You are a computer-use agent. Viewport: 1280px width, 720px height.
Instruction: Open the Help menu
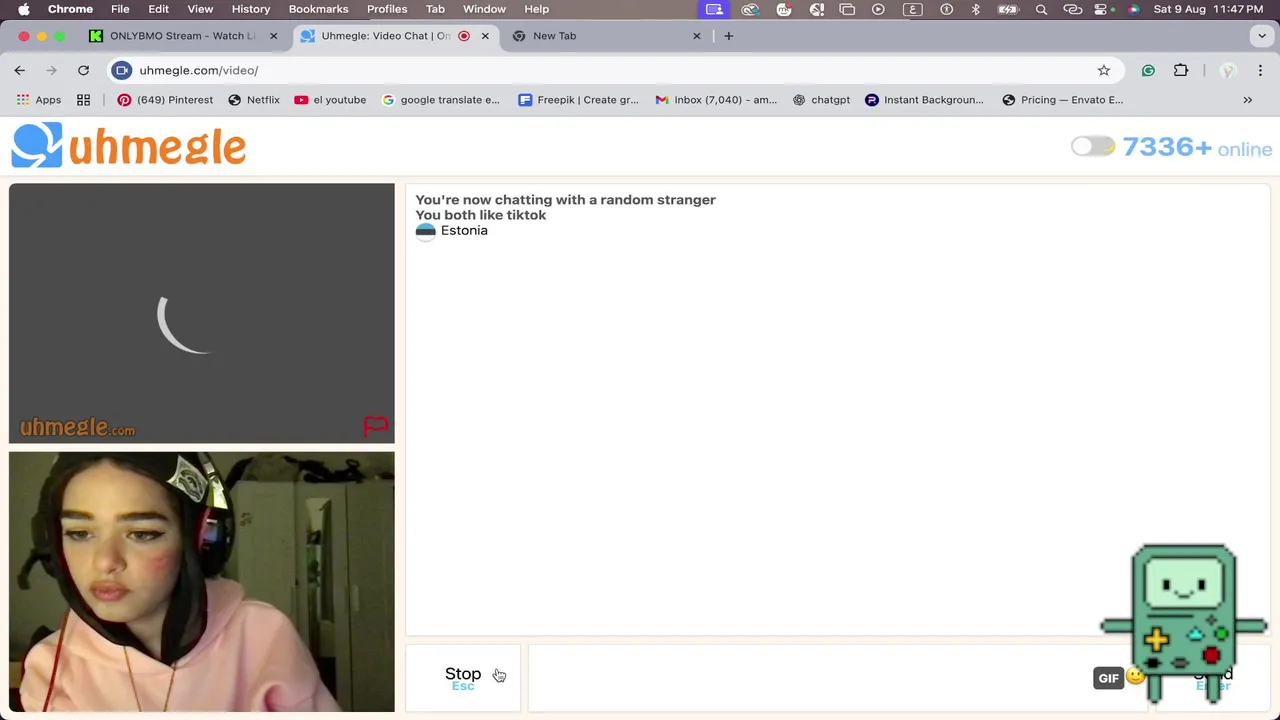point(537,9)
